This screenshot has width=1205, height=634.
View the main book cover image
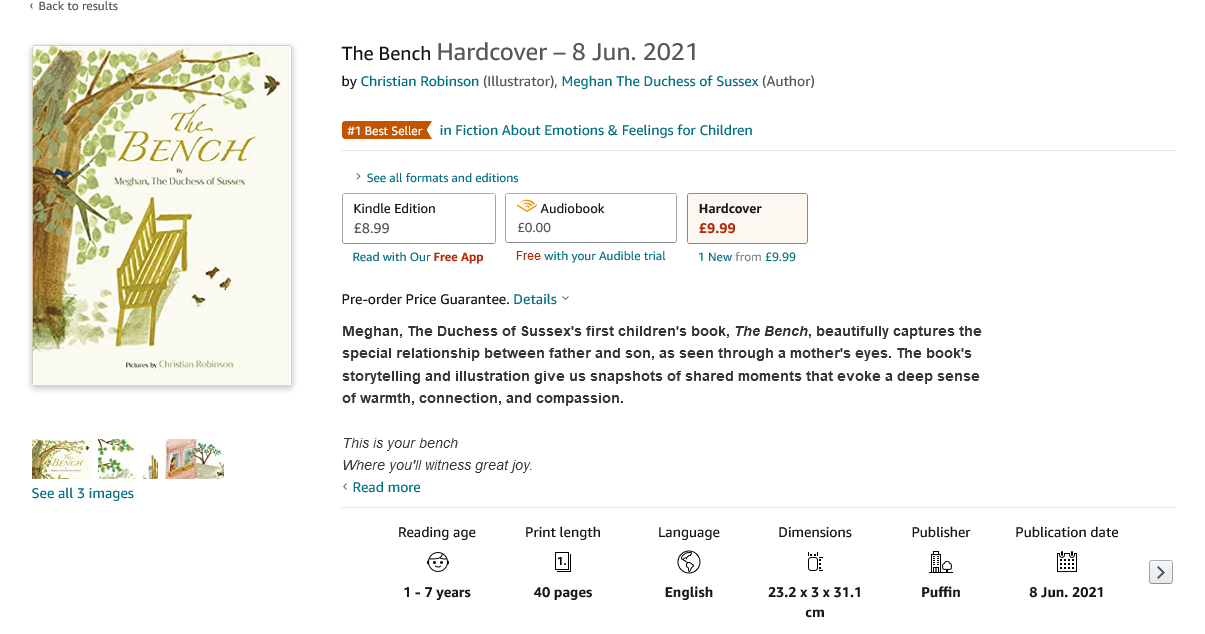162,215
